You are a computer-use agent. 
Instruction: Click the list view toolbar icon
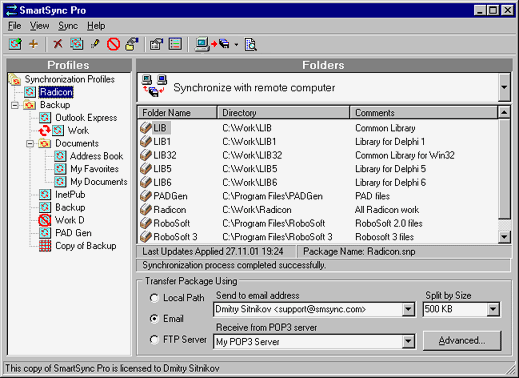175,44
